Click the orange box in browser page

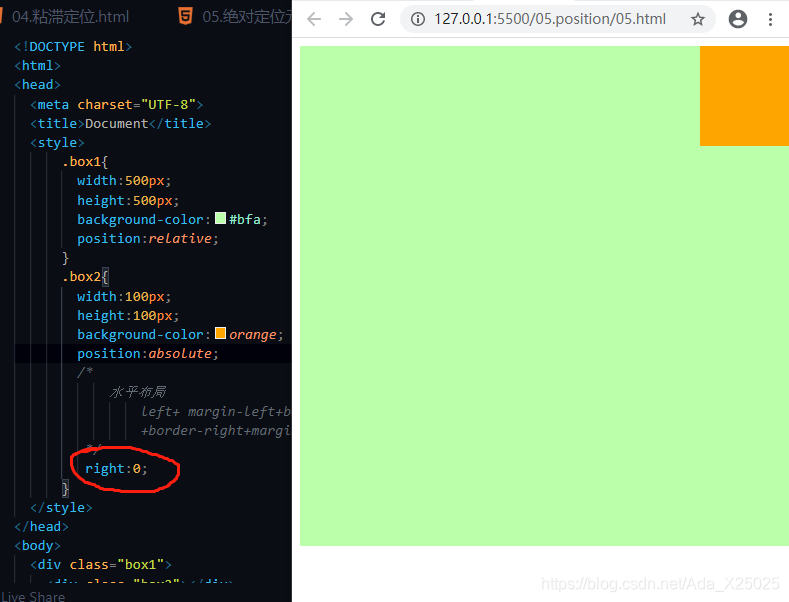(744, 96)
